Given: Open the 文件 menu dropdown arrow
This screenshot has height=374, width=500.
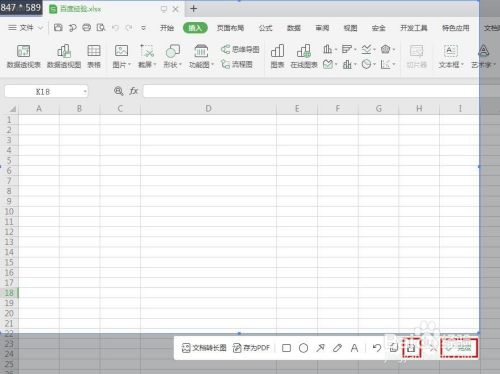Looking at the screenshot, I should 40,28.
